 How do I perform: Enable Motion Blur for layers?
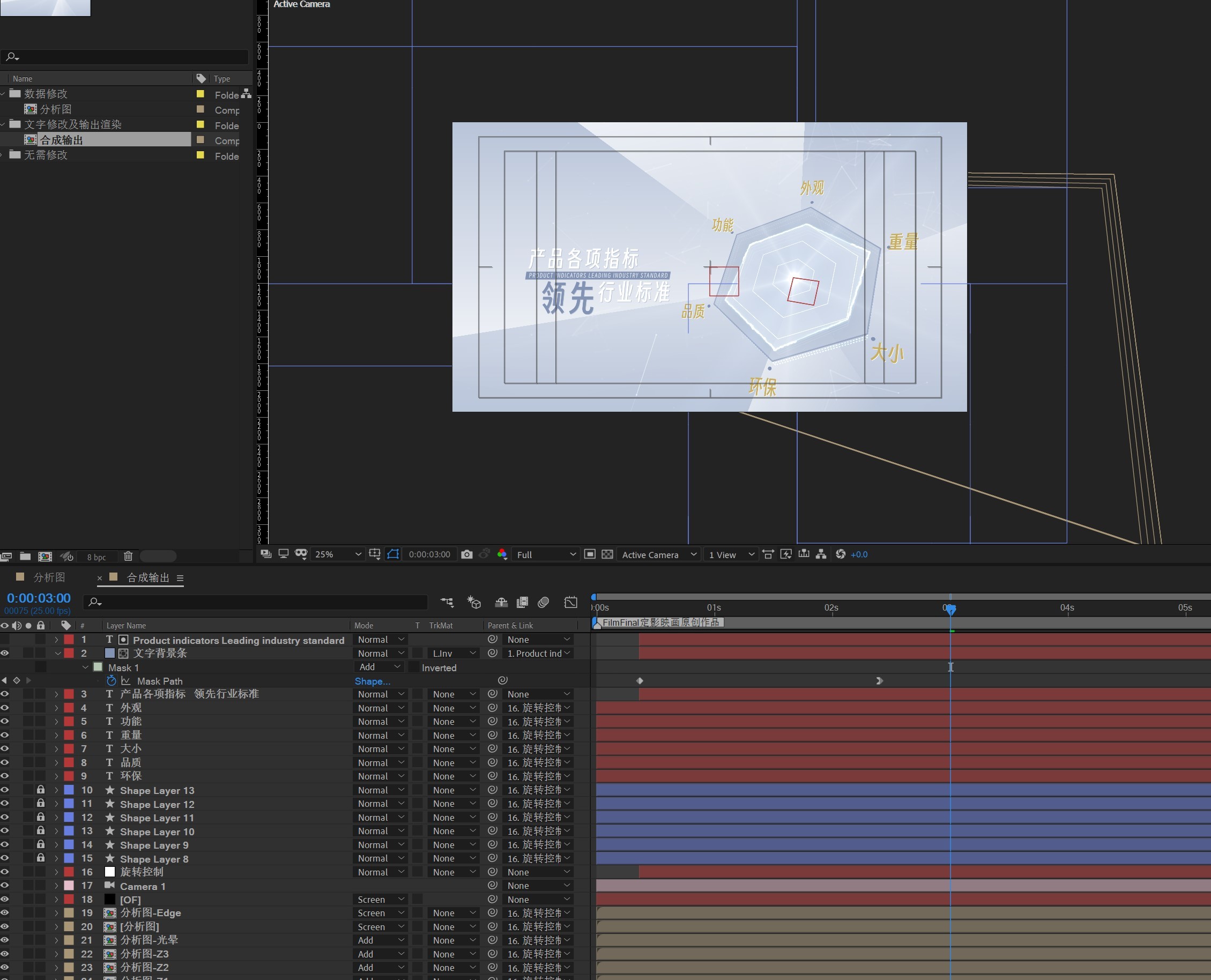(543, 603)
